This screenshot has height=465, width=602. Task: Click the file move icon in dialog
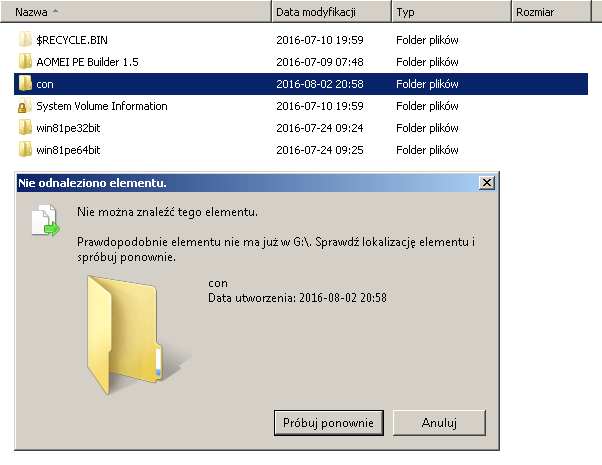coord(45,220)
